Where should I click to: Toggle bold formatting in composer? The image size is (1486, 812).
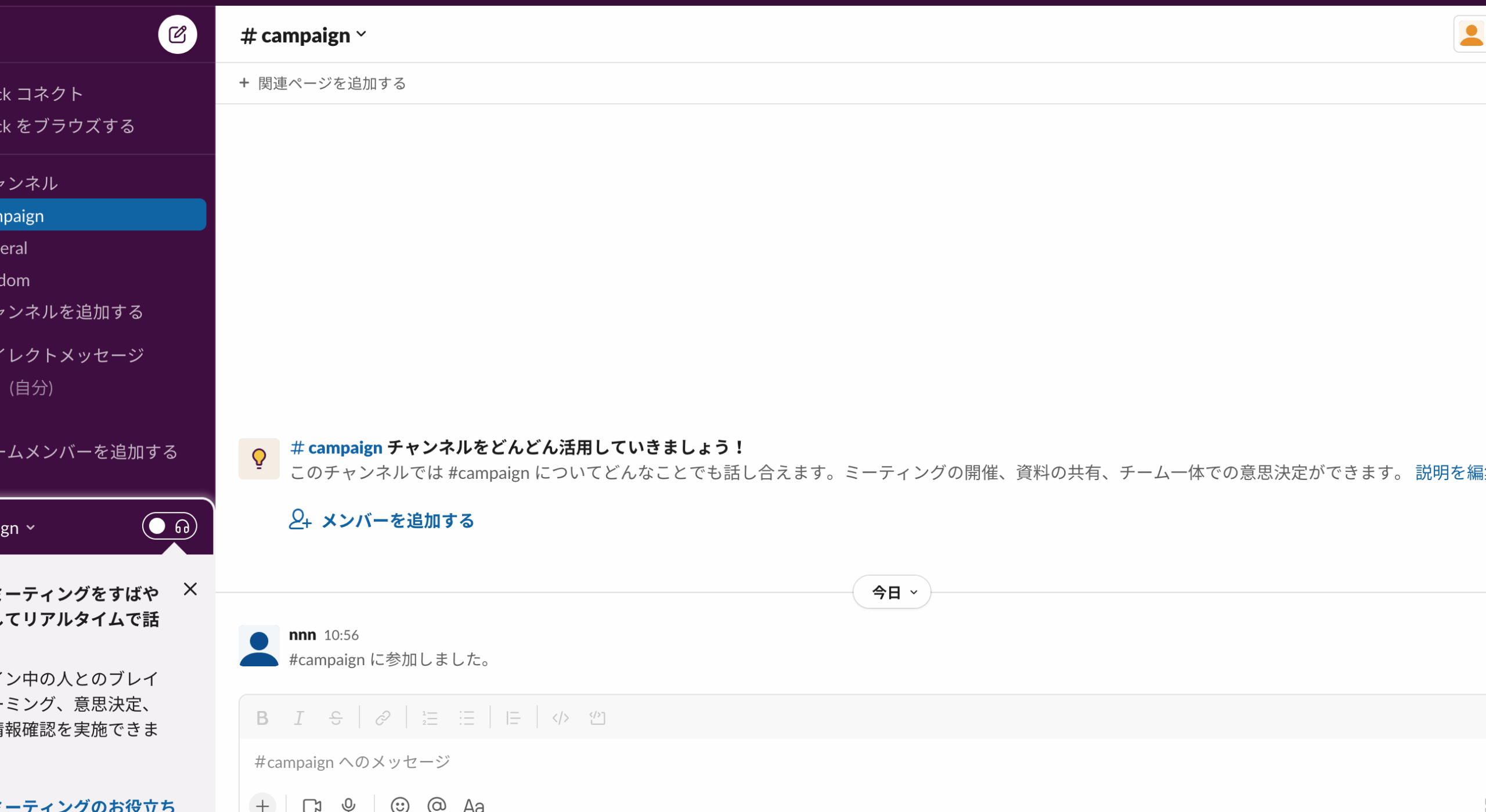point(262,718)
